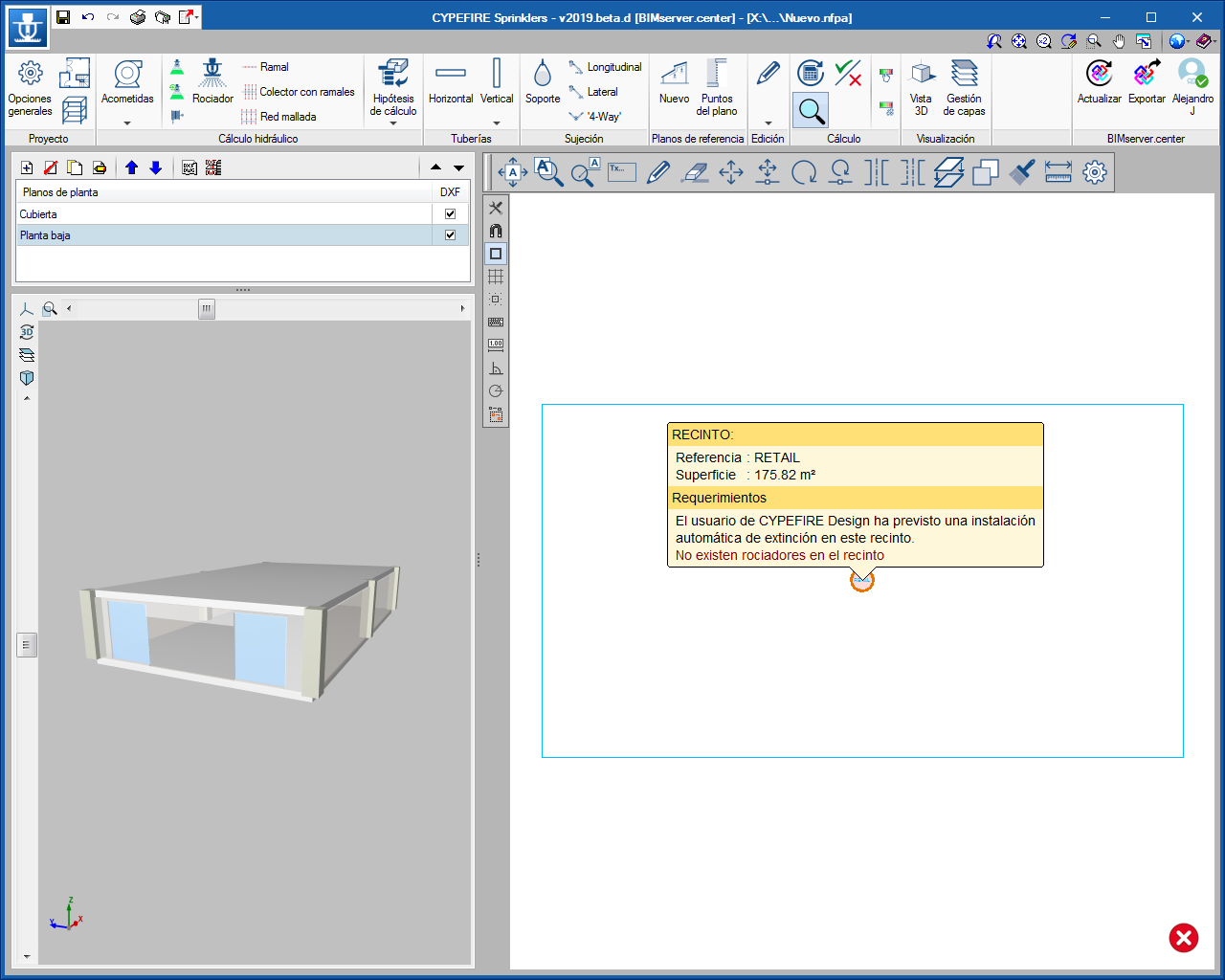The width and height of the screenshot is (1225, 980).
Task: Toggle DXF checkbox for Cubierta
Action: (x=450, y=213)
